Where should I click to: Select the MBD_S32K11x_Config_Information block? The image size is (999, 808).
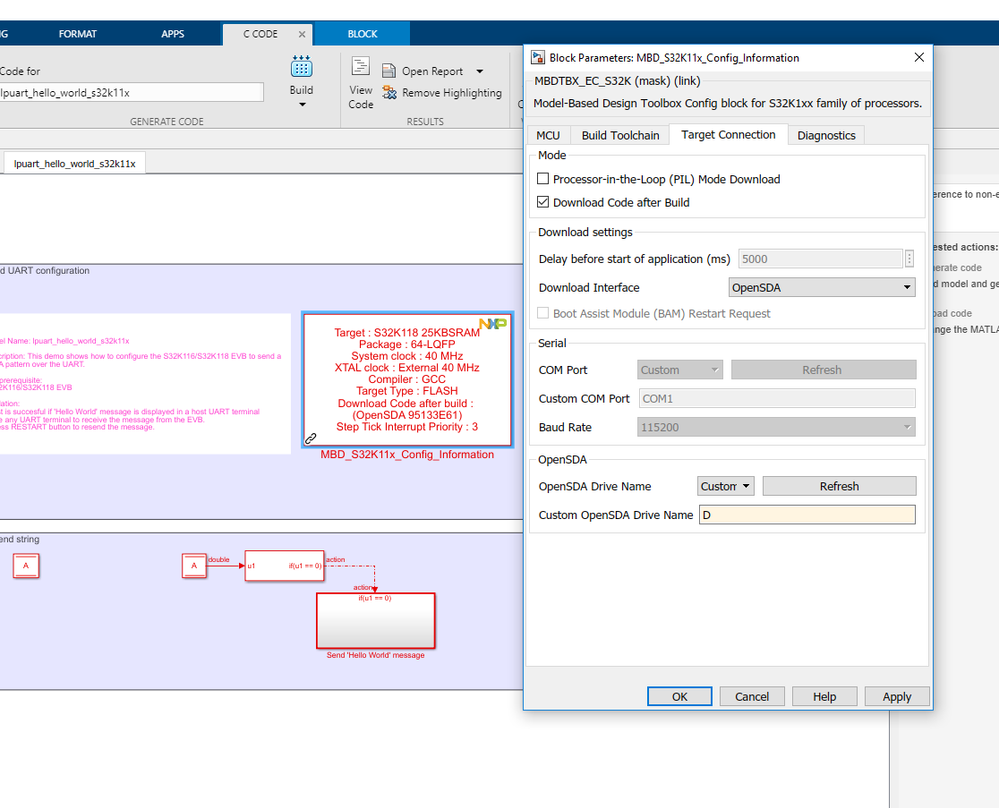(407, 379)
